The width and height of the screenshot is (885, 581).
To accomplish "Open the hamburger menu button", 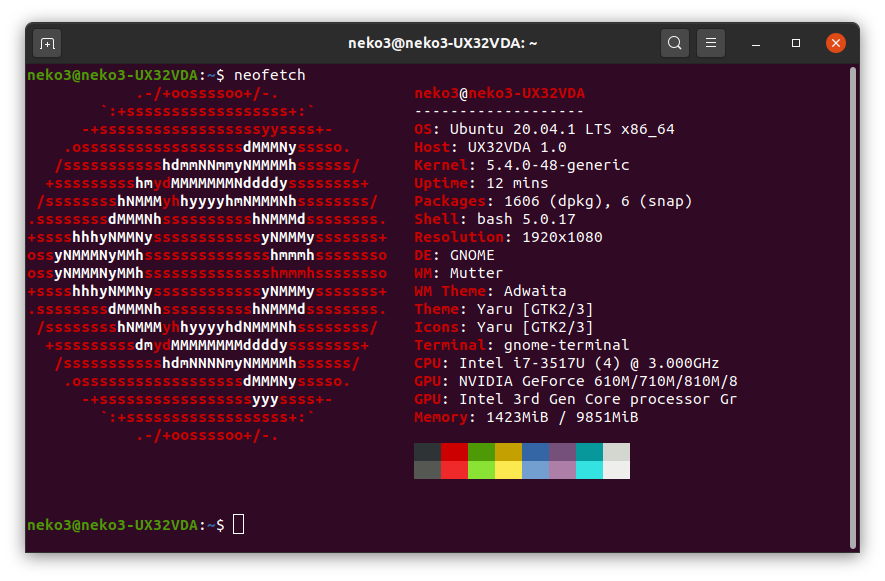I will 711,43.
